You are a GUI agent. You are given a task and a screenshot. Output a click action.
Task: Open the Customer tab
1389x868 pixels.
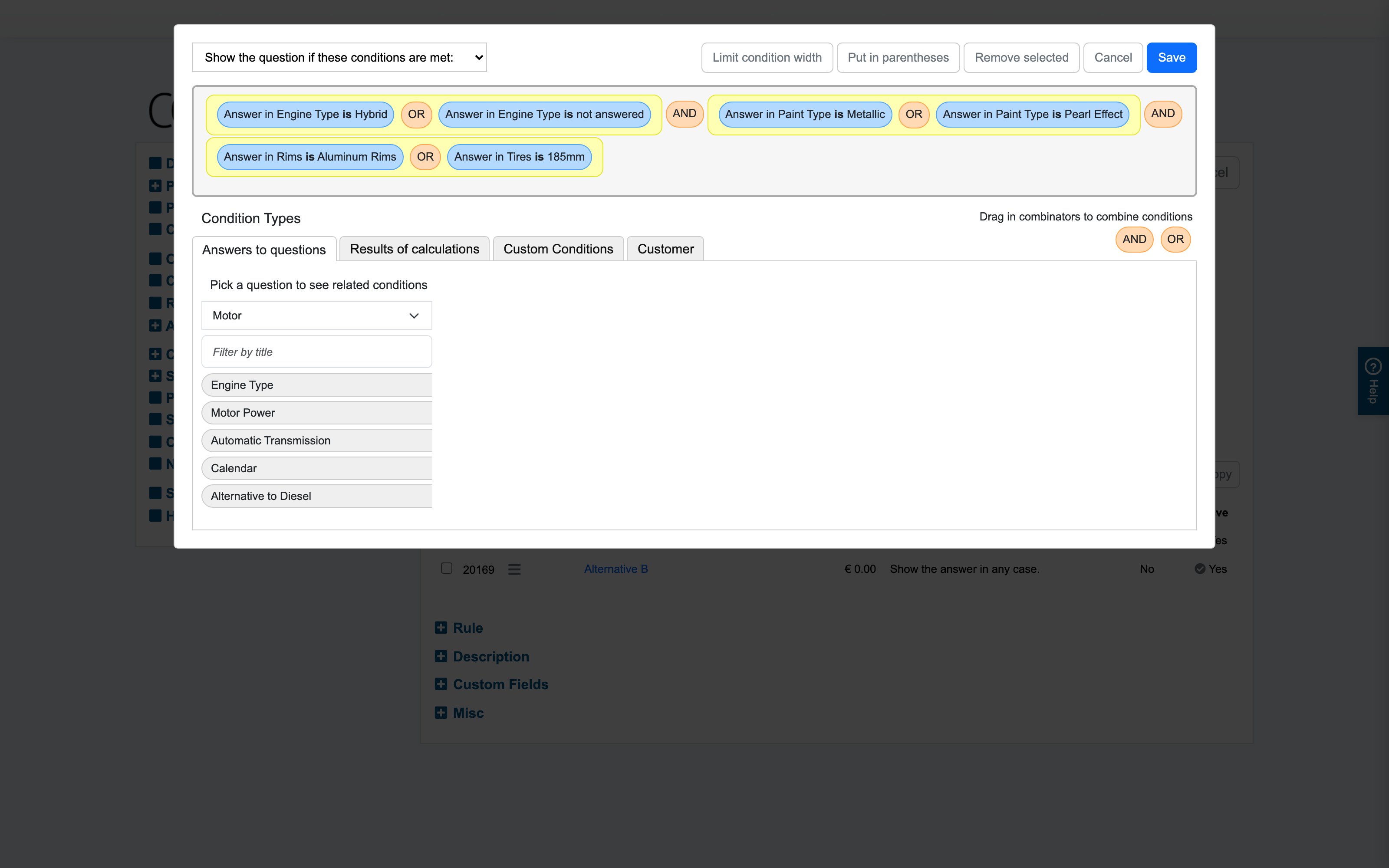[x=665, y=249]
